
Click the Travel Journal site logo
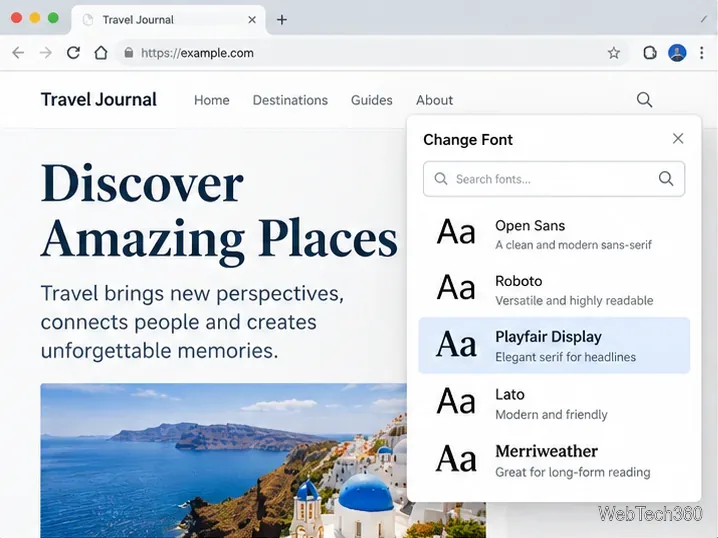(98, 99)
